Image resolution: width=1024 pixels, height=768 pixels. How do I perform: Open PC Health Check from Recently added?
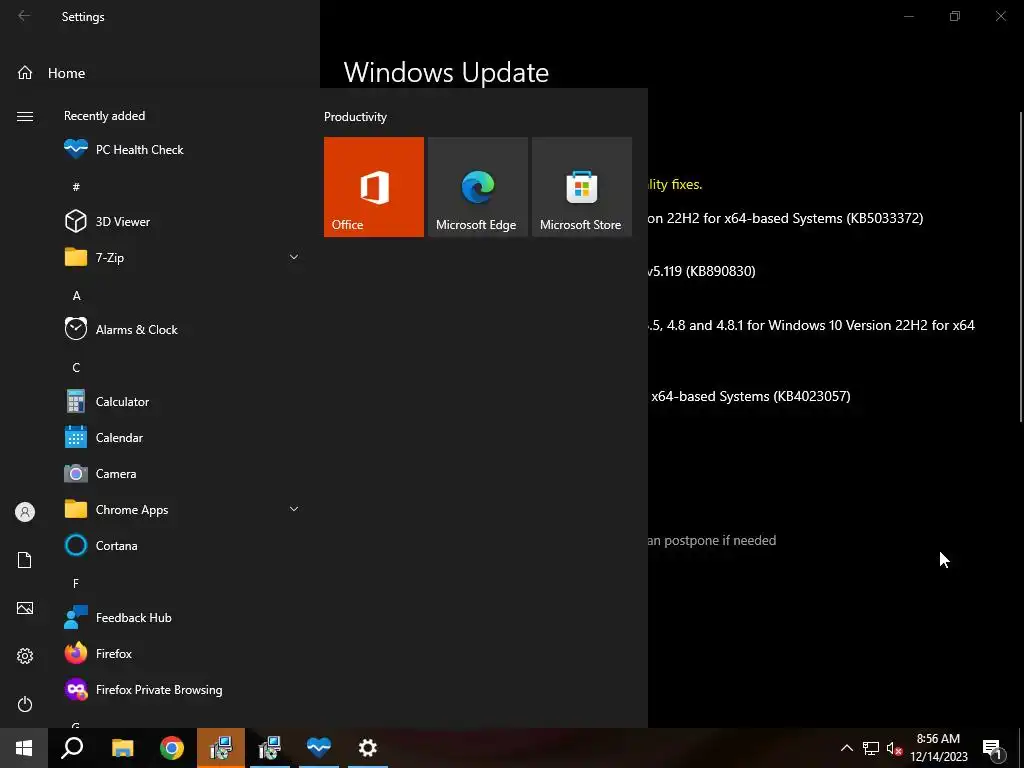point(182,150)
